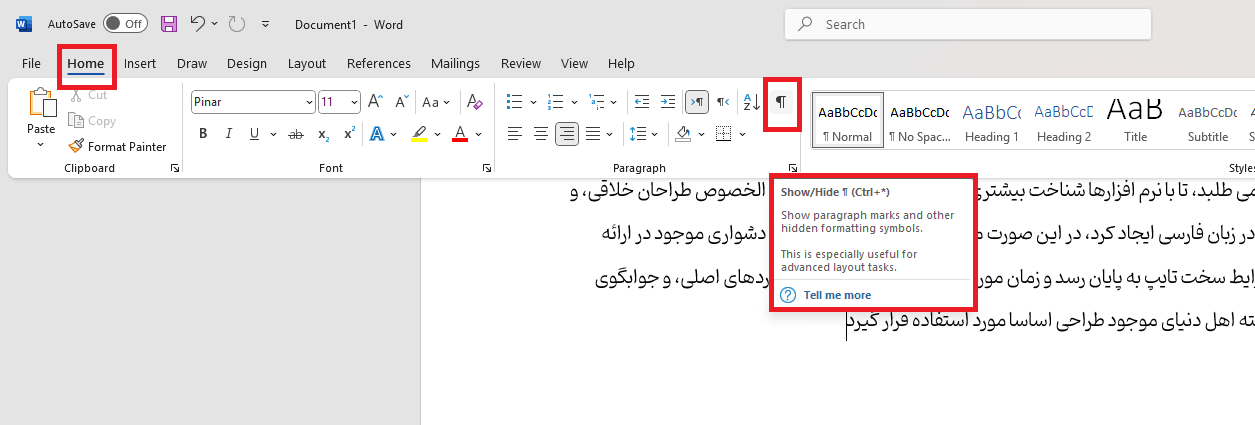Apply the Title style
The width and height of the screenshot is (1255, 425).
point(1135,120)
